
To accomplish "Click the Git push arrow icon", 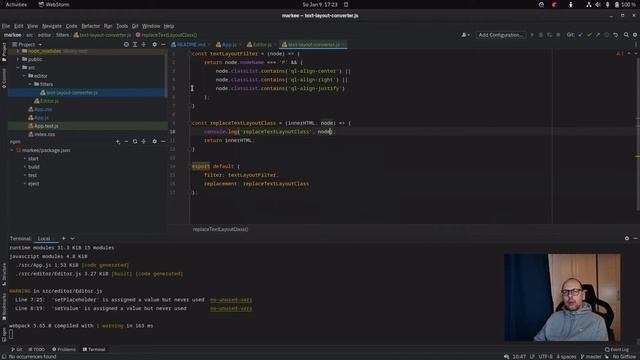I will point(598,35).
